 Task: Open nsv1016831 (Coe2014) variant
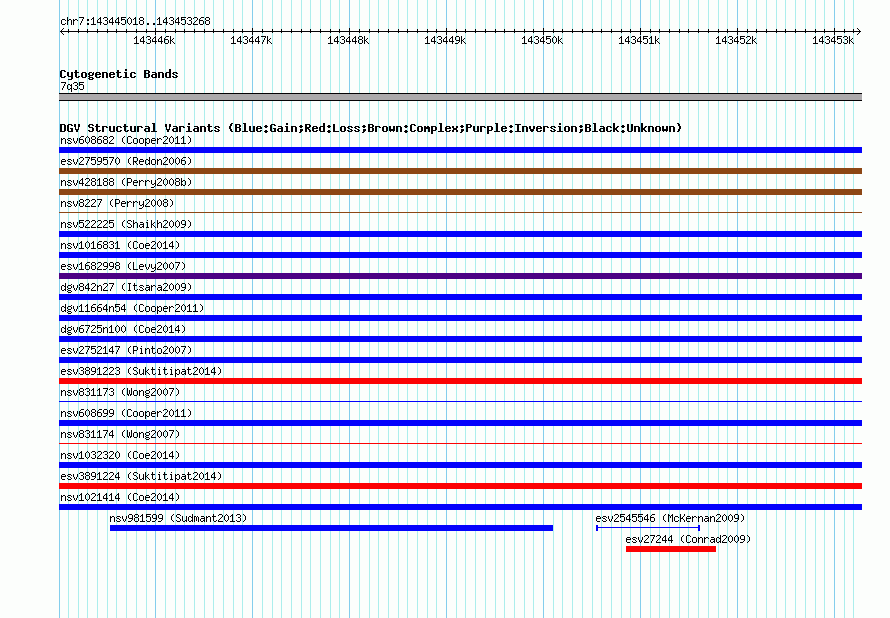pos(120,245)
